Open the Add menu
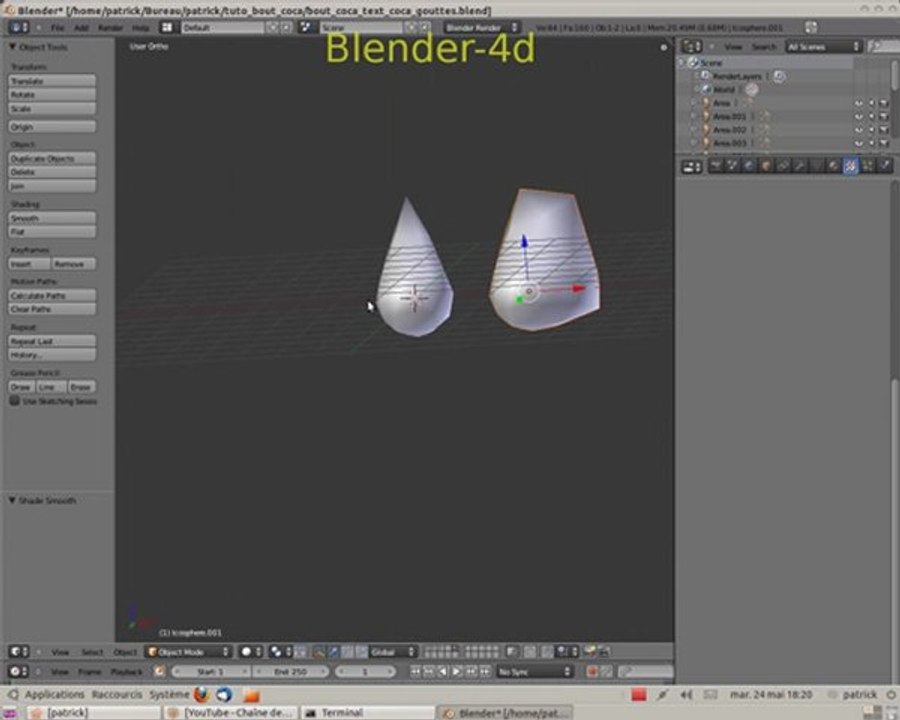 [81, 28]
